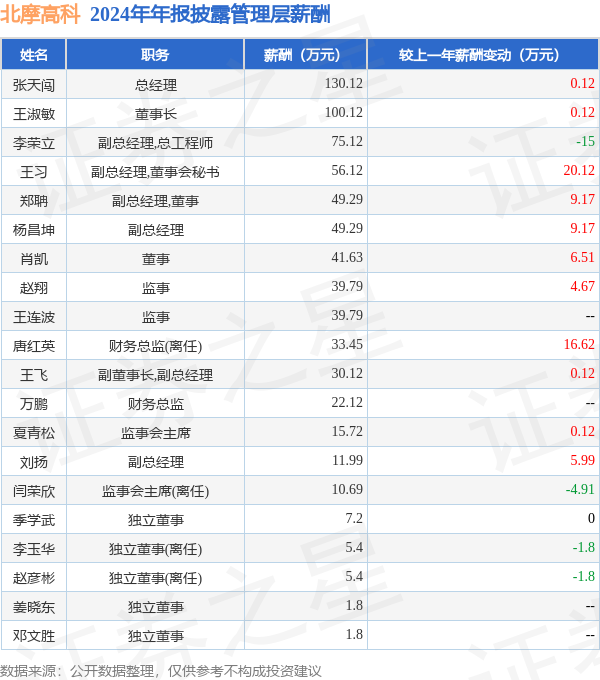This screenshot has width=600, height=680.
Task: Click the change value 5.99
Action: [x=582, y=461]
